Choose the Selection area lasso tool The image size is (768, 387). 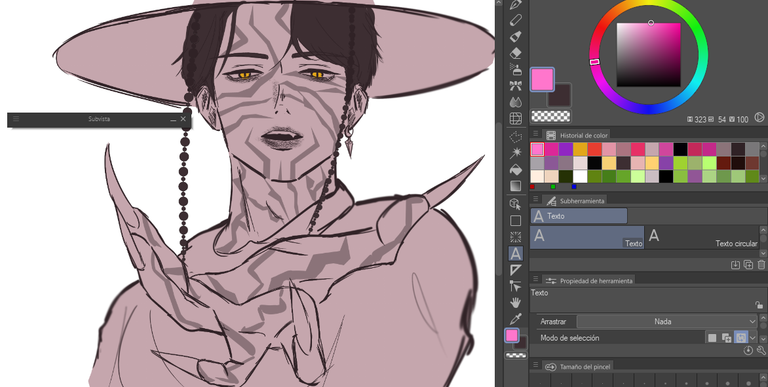[515, 136]
